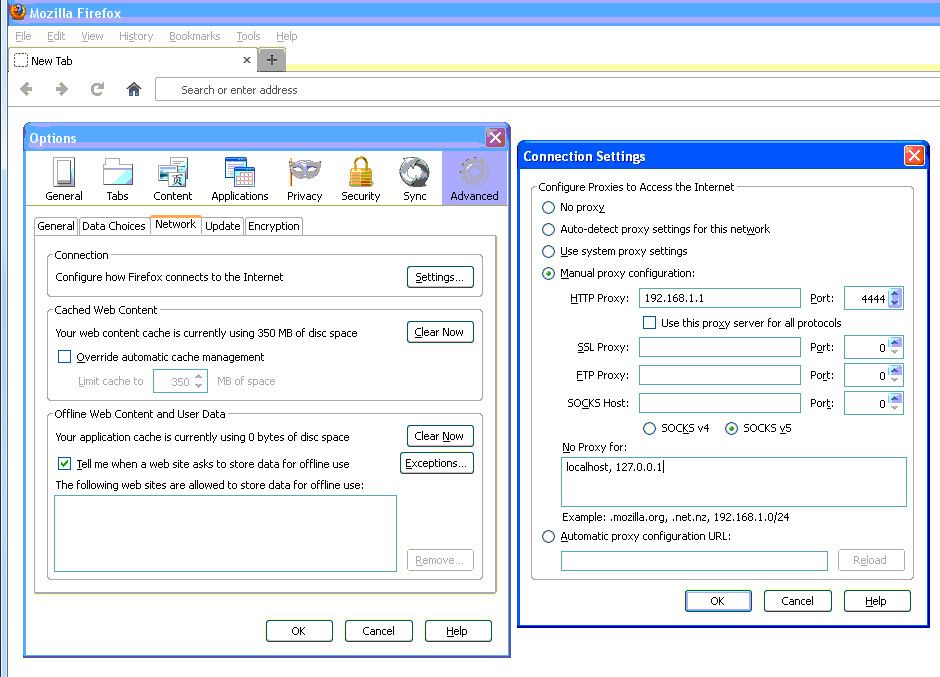This screenshot has width=940, height=677.
Task: Click the No Proxy for text area
Action: (734, 482)
